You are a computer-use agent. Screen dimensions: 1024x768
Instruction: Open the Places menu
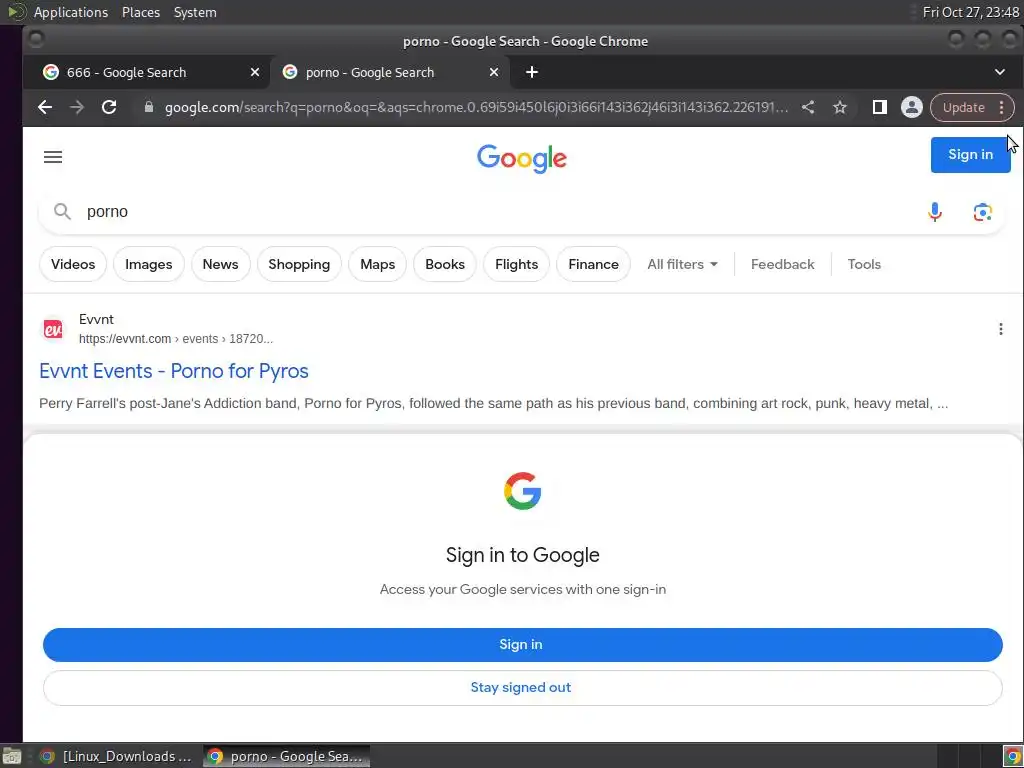tap(141, 12)
